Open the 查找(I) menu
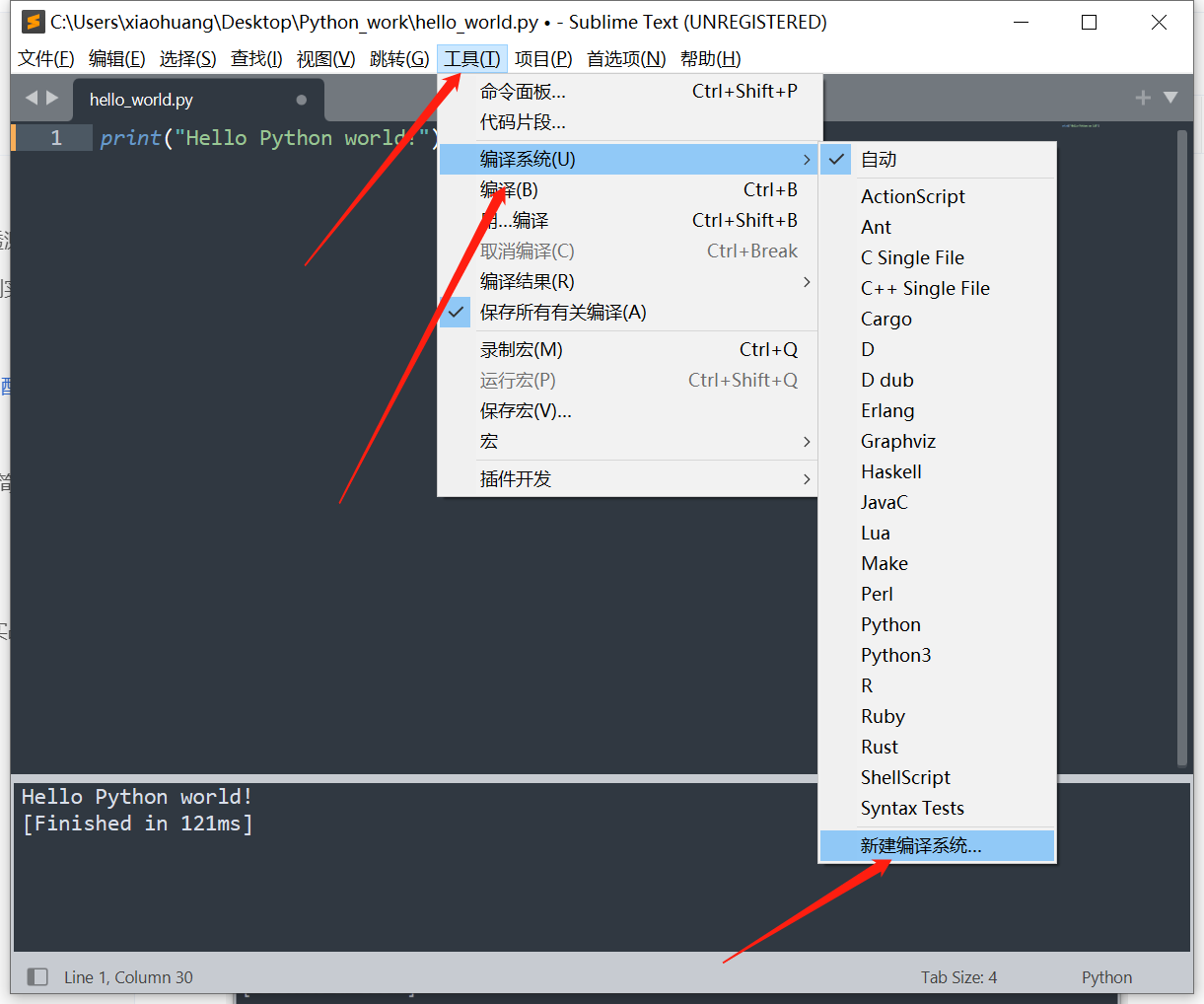Screen dimensions: 1204x1004 256,59
